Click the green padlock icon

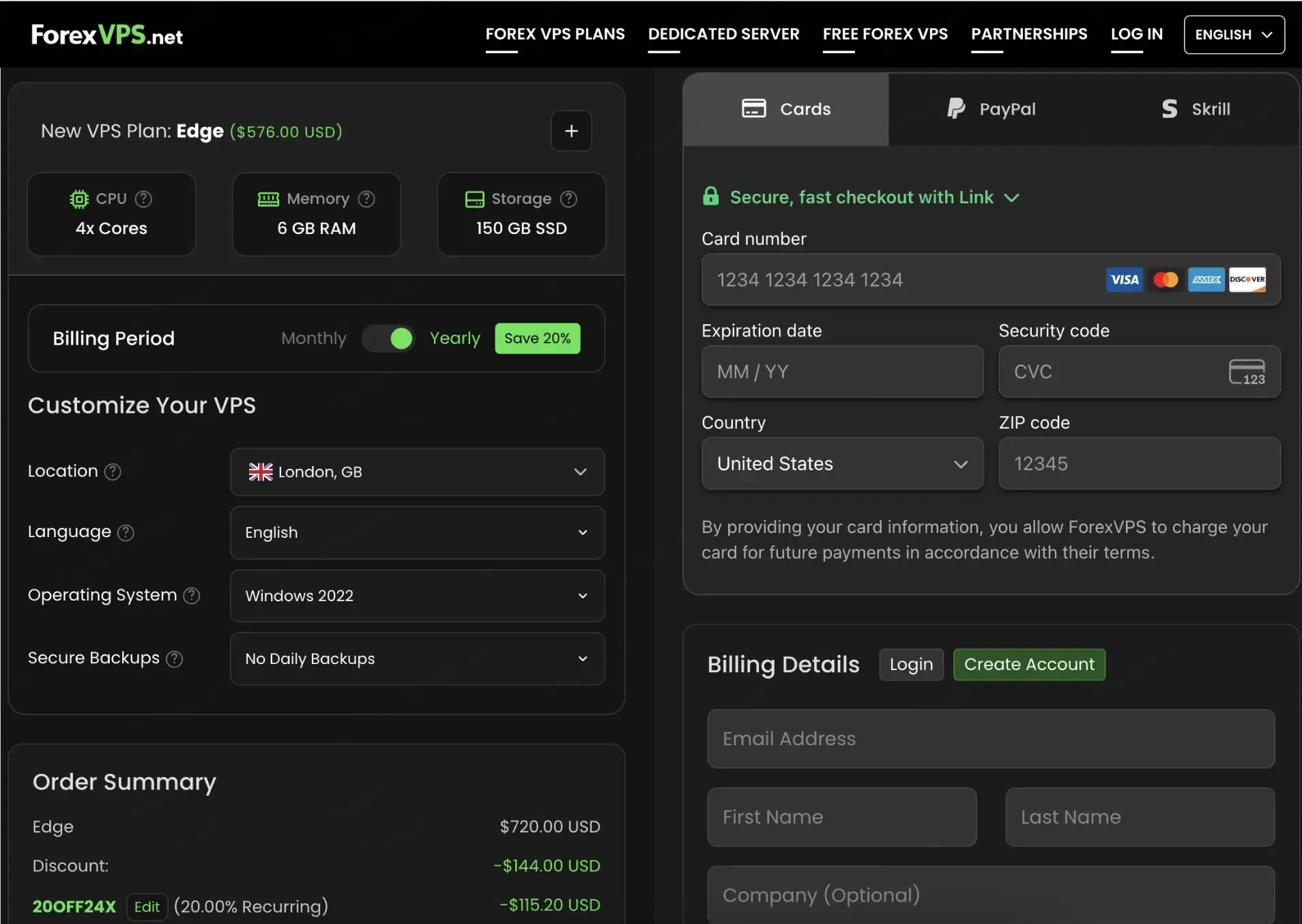710,197
